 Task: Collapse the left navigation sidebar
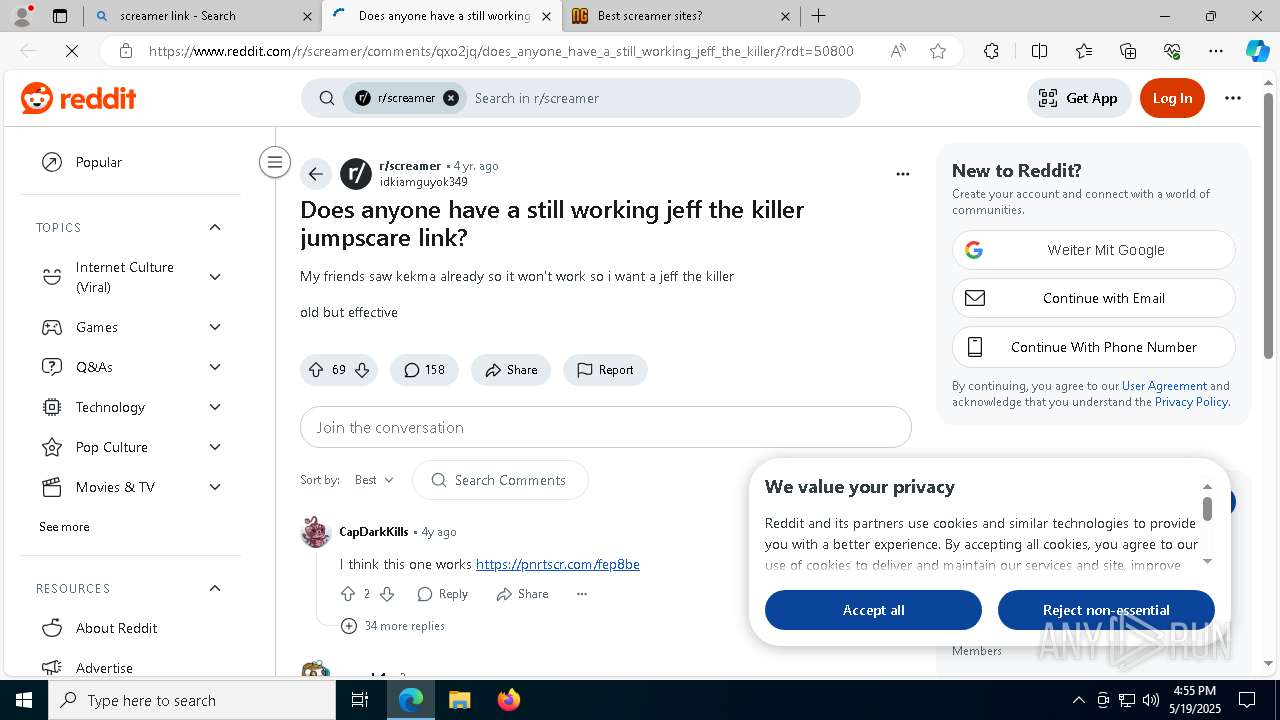(275, 162)
